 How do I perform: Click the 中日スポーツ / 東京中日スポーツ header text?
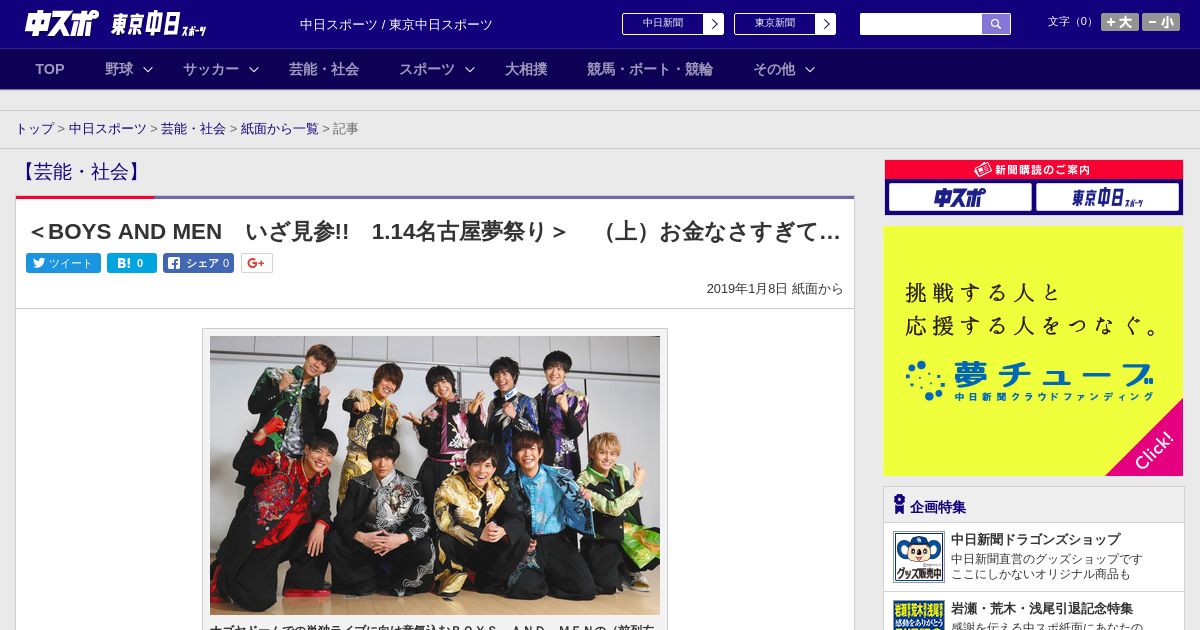click(x=396, y=24)
